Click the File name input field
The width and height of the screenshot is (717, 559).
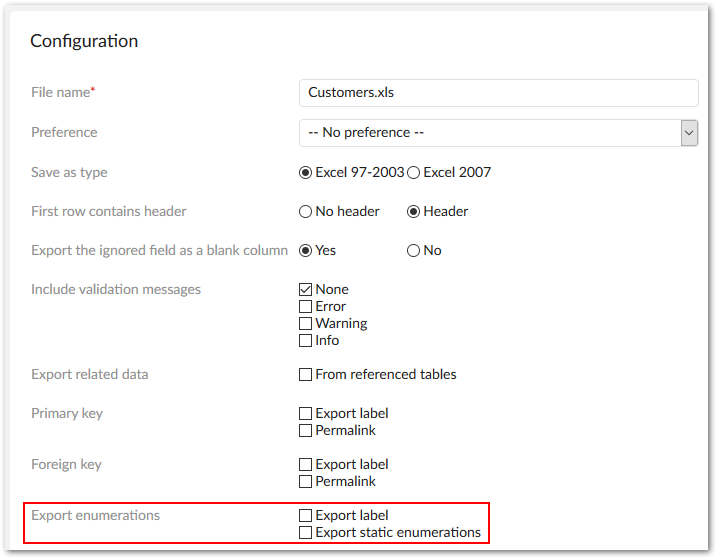pyautogui.click(x=498, y=92)
